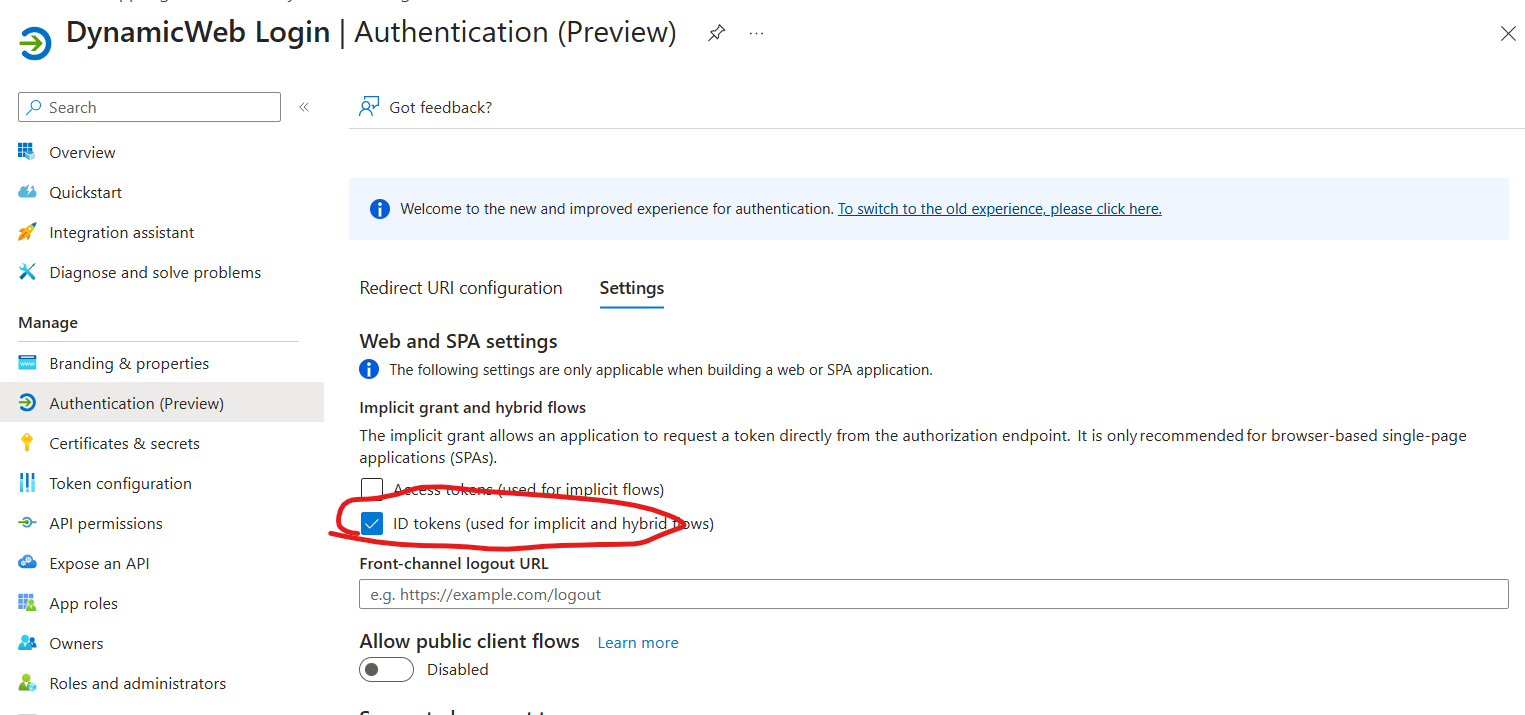
Task: Click the Certificates & secrets key icon
Action: (x=27, y=443)
